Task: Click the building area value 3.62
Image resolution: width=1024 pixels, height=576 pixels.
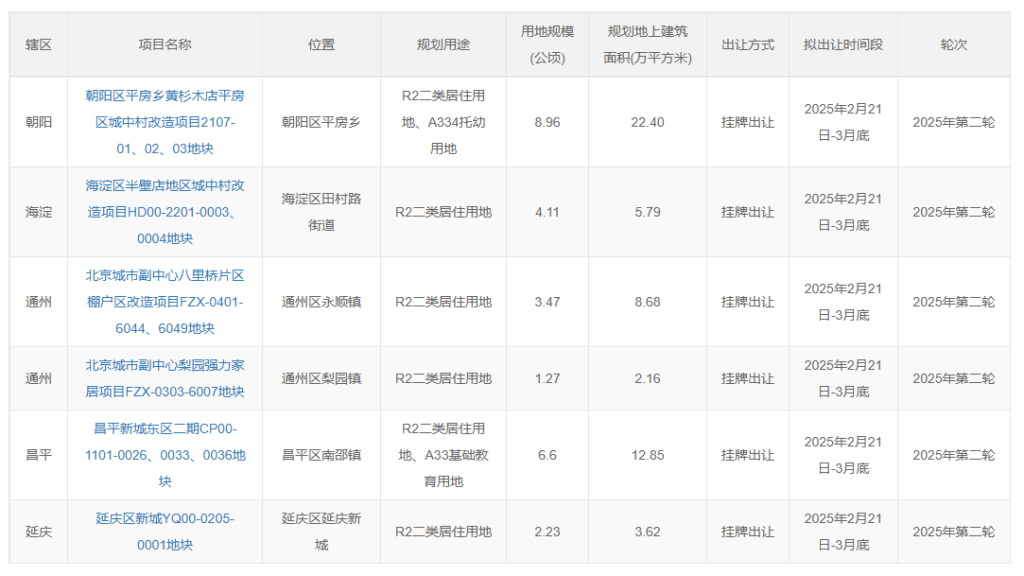Action: pyautogui.click(x=647, y=532)
